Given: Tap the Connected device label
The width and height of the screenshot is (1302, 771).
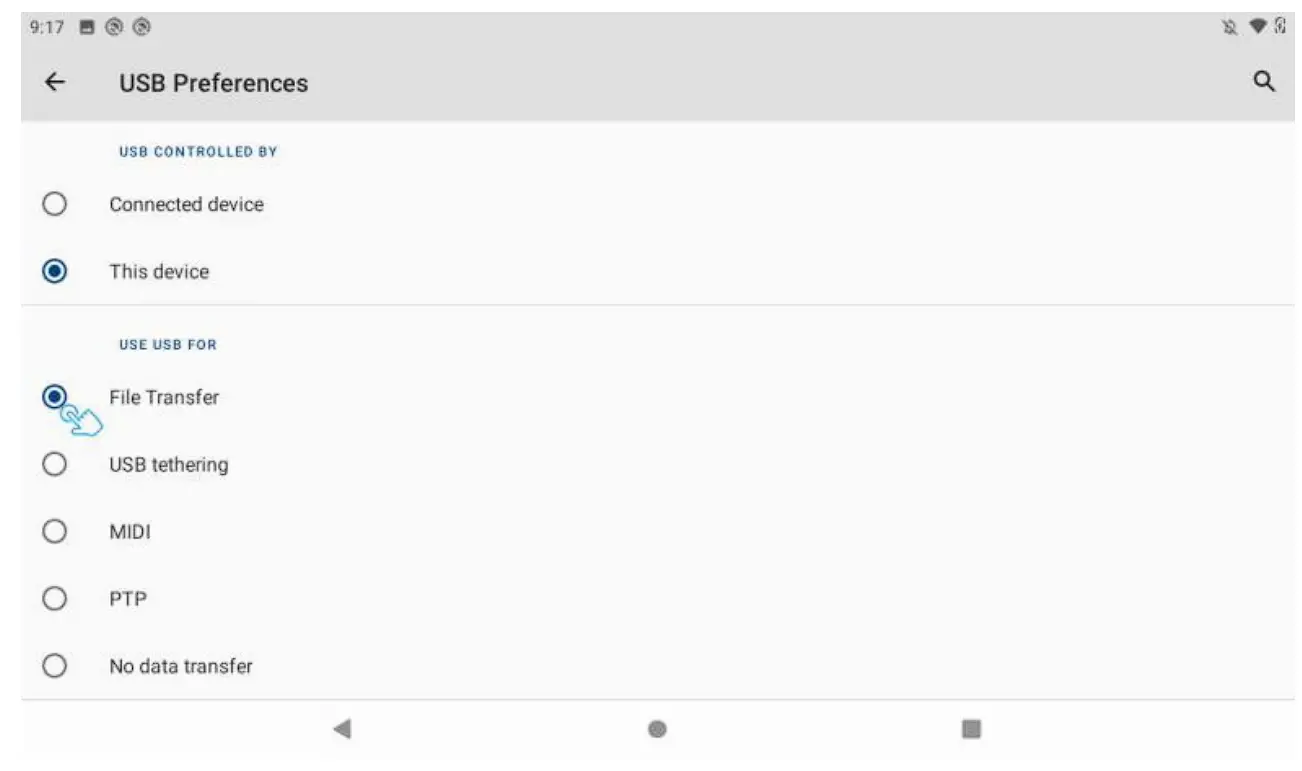Looking at the screenshot, I should click(x=186, y=204).
